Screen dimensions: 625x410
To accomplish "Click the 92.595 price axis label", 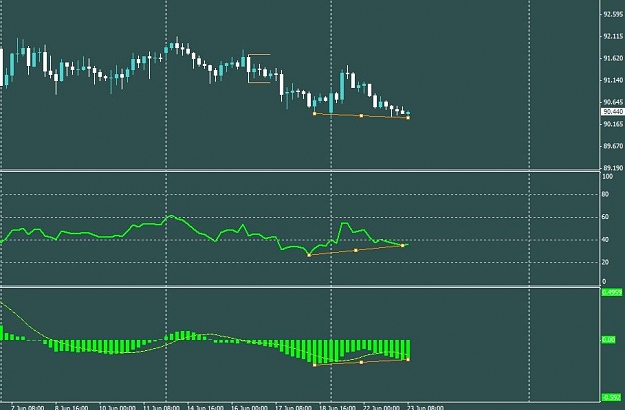I will [613, 14].
